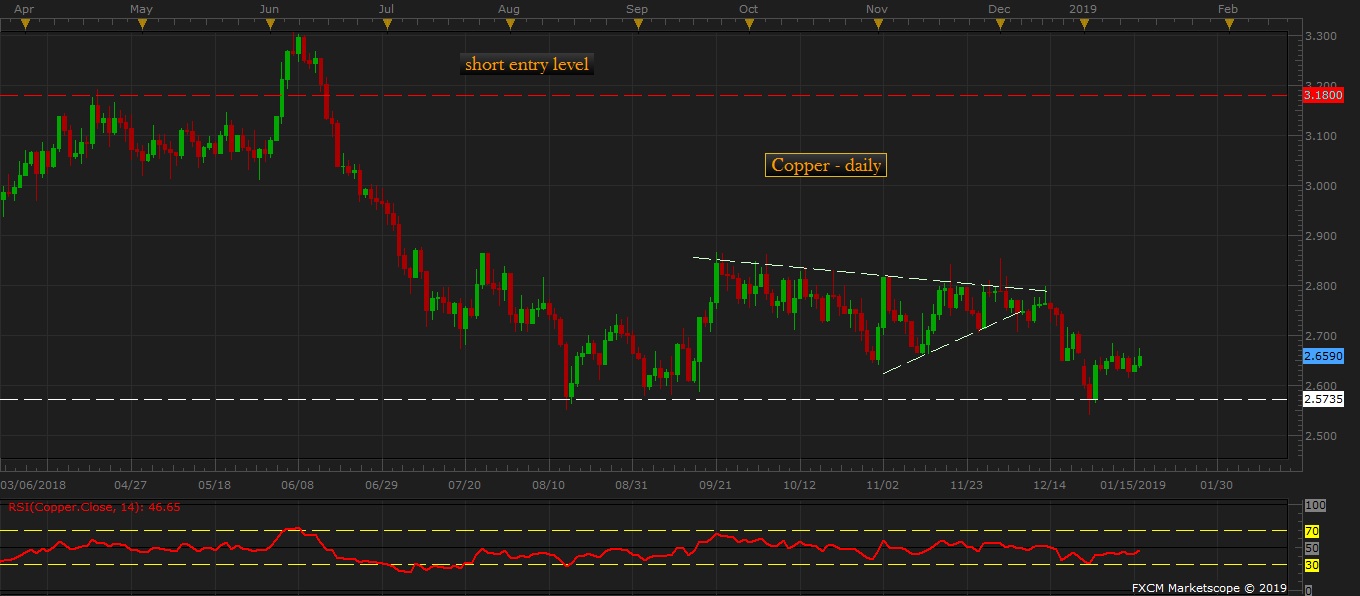Click the 09/21 date axis label
Viewport: 1360px width, 596px height.
coord(716,484)
